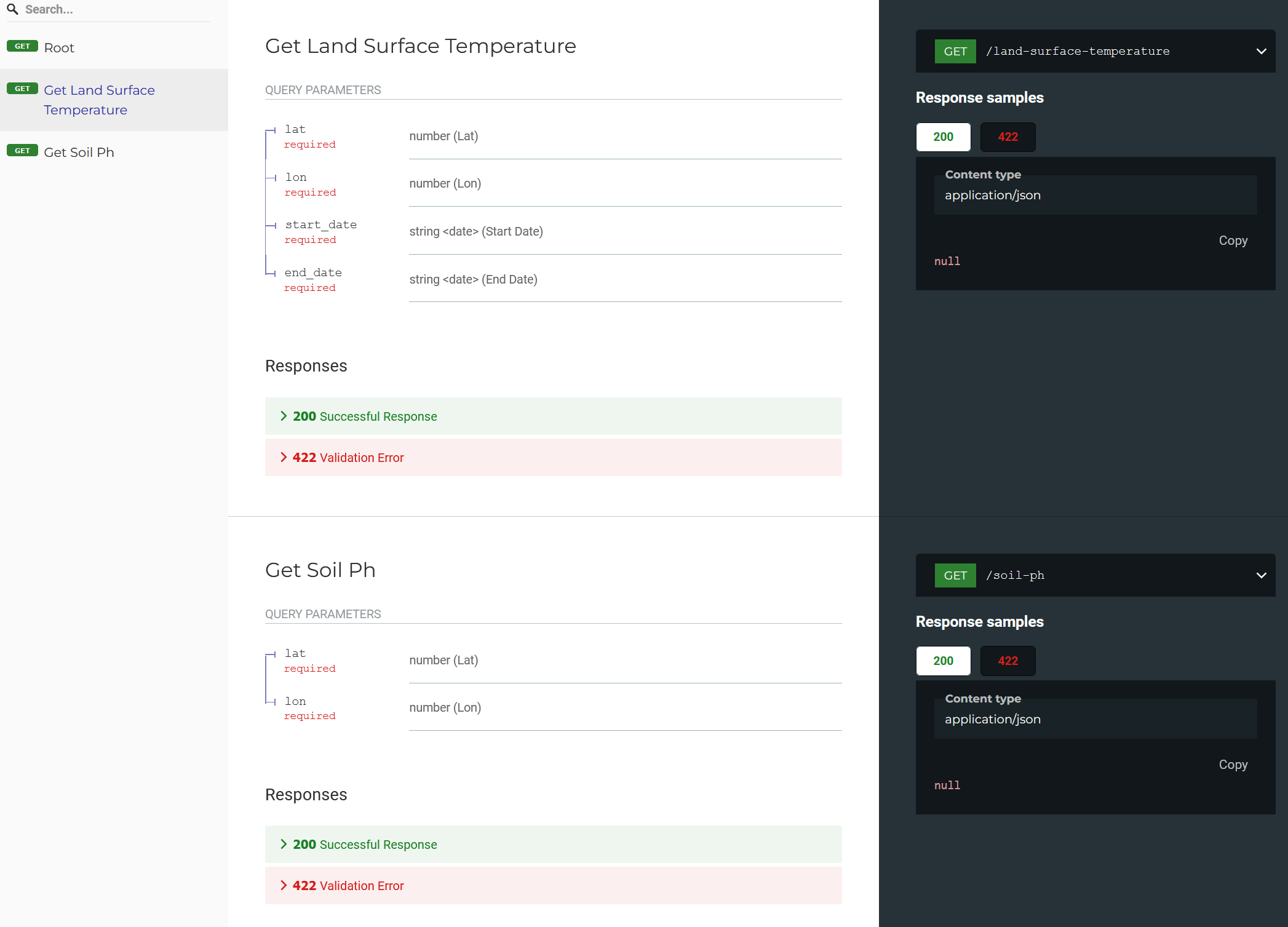Click the GET badge beside Root

[22, 47]
